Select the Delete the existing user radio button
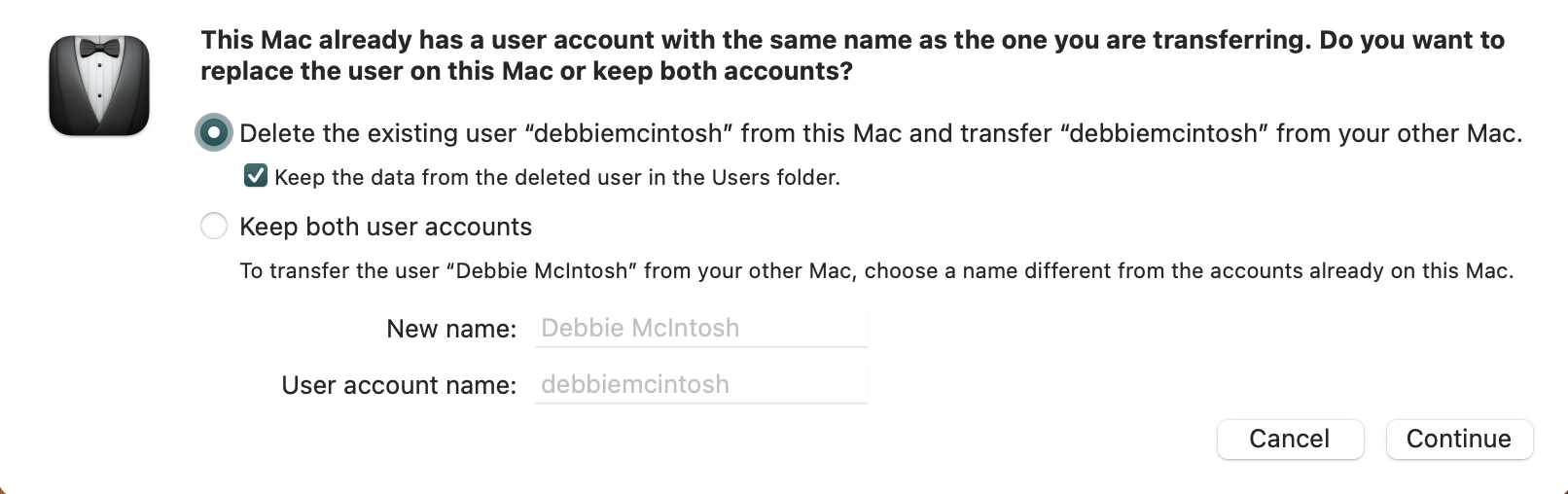Viewport: 1568px width, 494px height. pyautogui.click(x=214, y=133)
